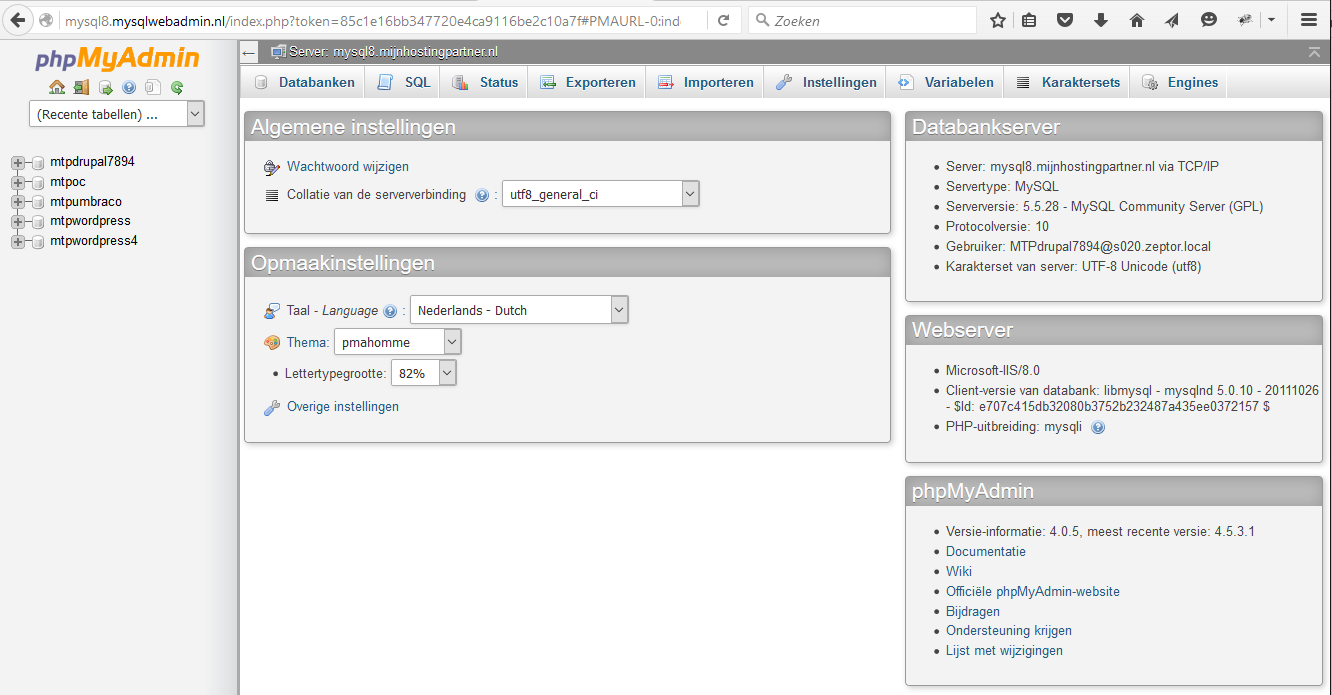Open the Firefox hamburger menu
The width and height of the screenshot is (1332, 695).
coord(1309,20)
